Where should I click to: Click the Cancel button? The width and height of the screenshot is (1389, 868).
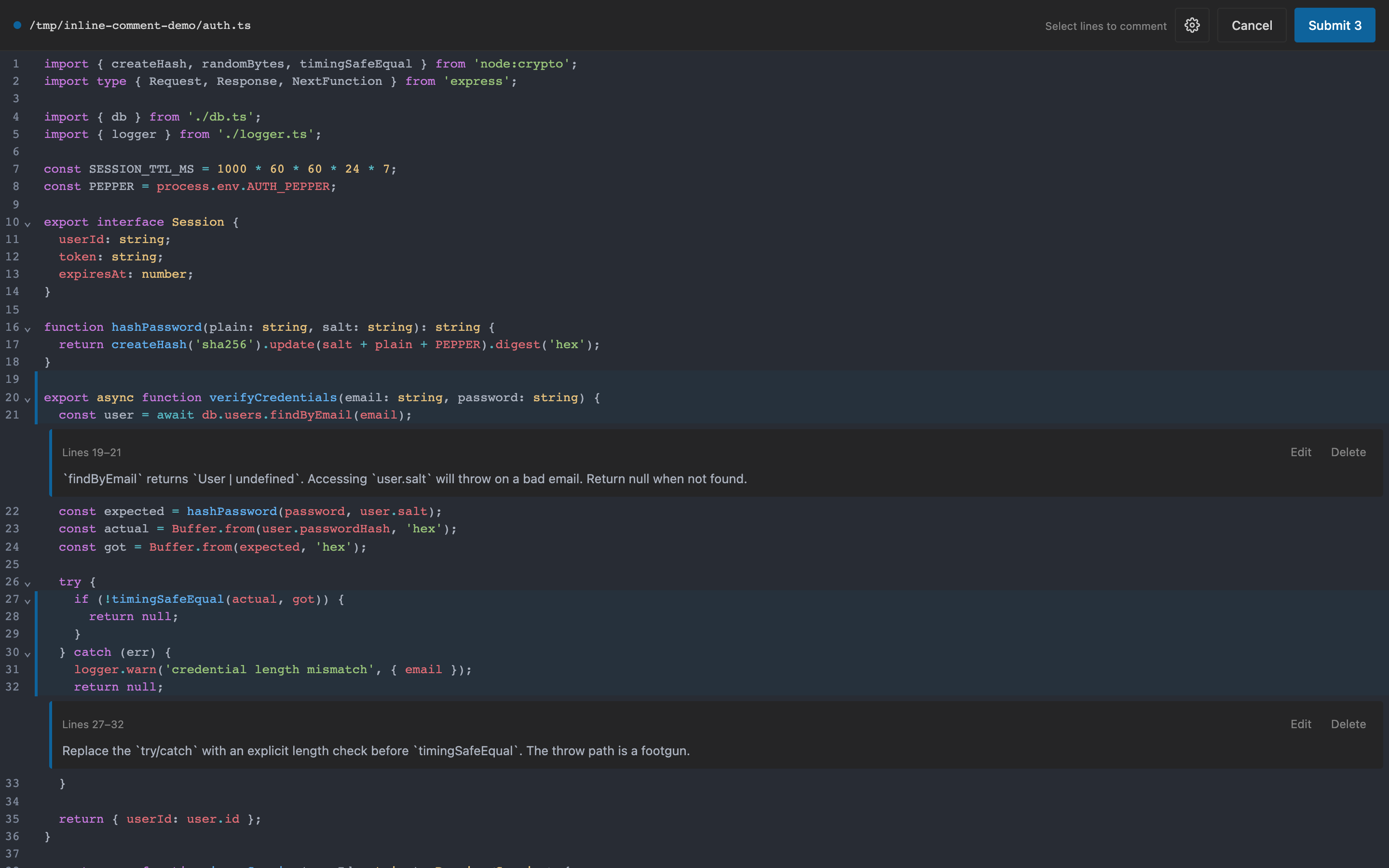1251,25
